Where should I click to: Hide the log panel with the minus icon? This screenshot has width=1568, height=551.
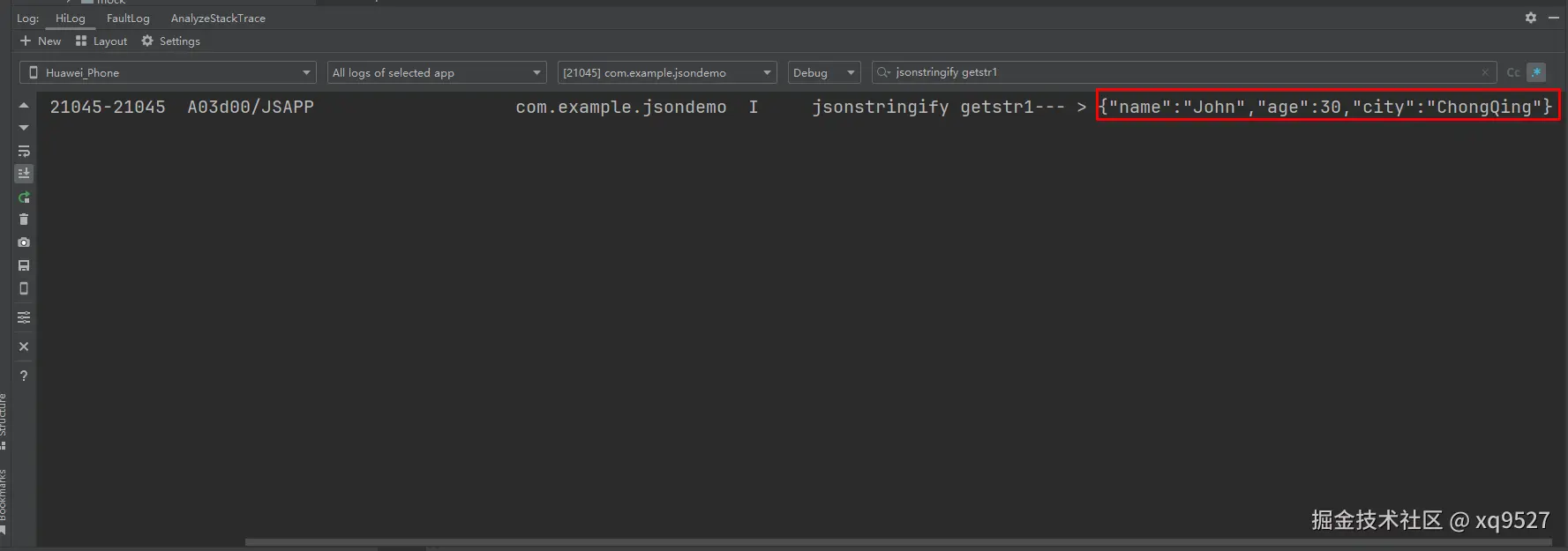pos(1554,18)
